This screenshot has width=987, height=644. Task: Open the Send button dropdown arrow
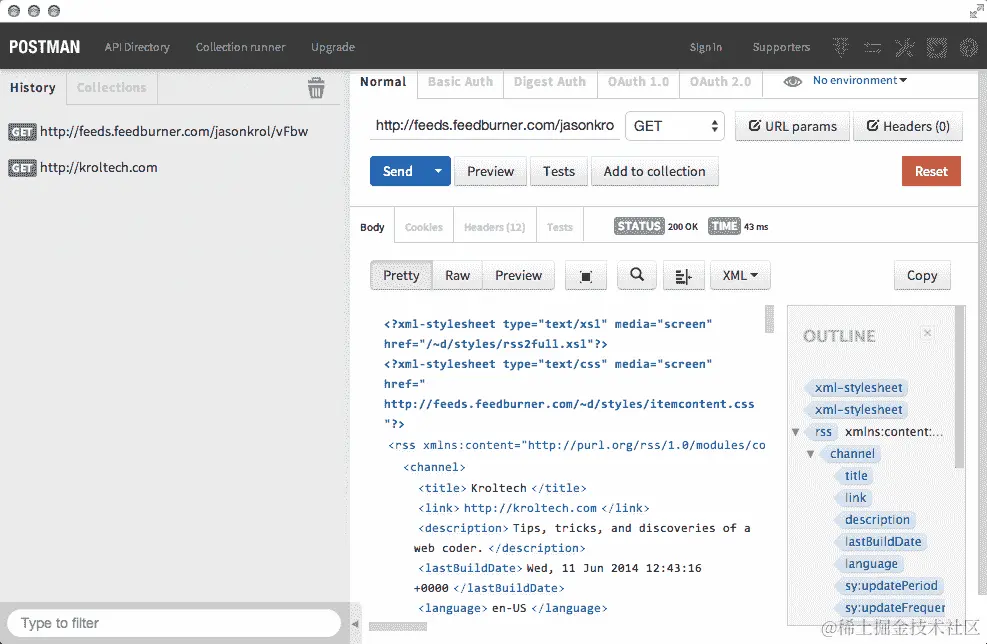coord(438,171)
